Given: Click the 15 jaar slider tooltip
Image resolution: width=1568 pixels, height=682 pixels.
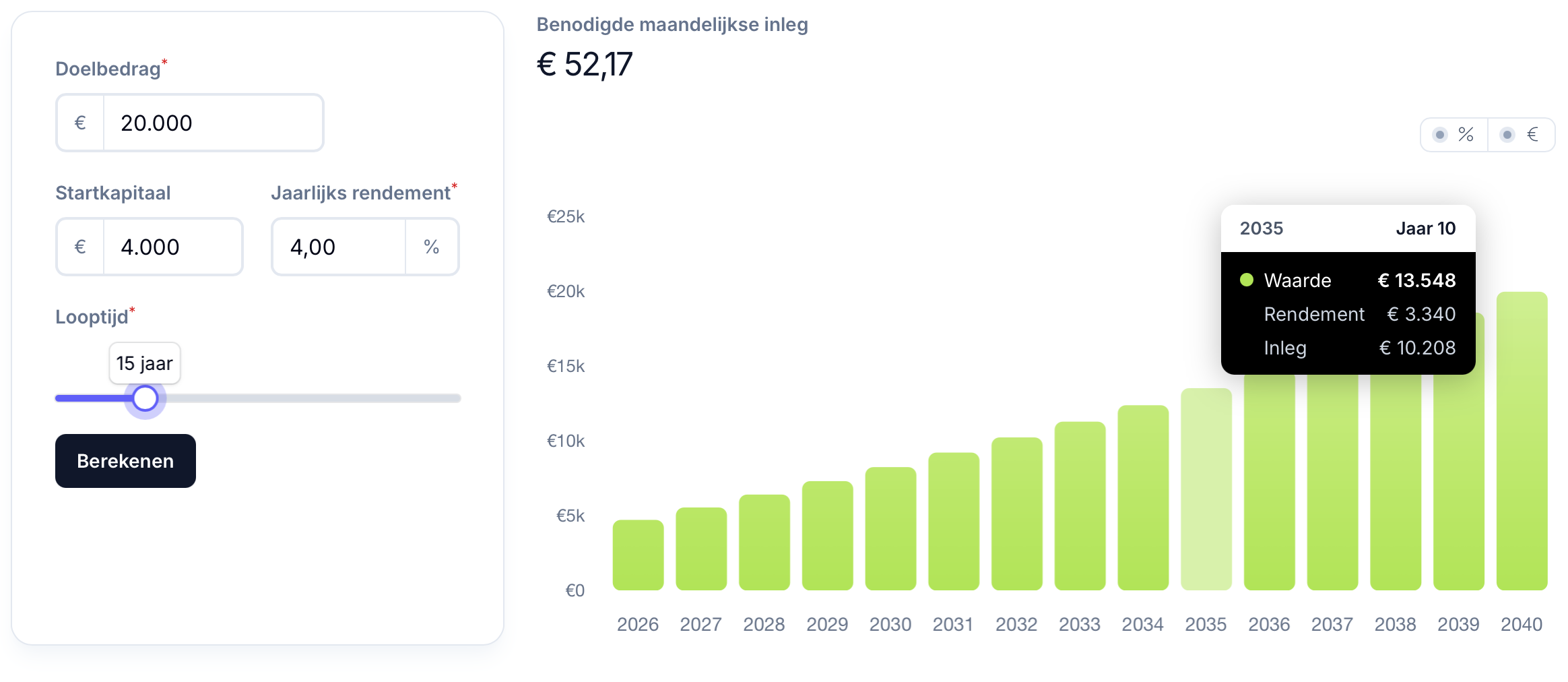Looking at the screenshot, I should (x=145, y=363).
